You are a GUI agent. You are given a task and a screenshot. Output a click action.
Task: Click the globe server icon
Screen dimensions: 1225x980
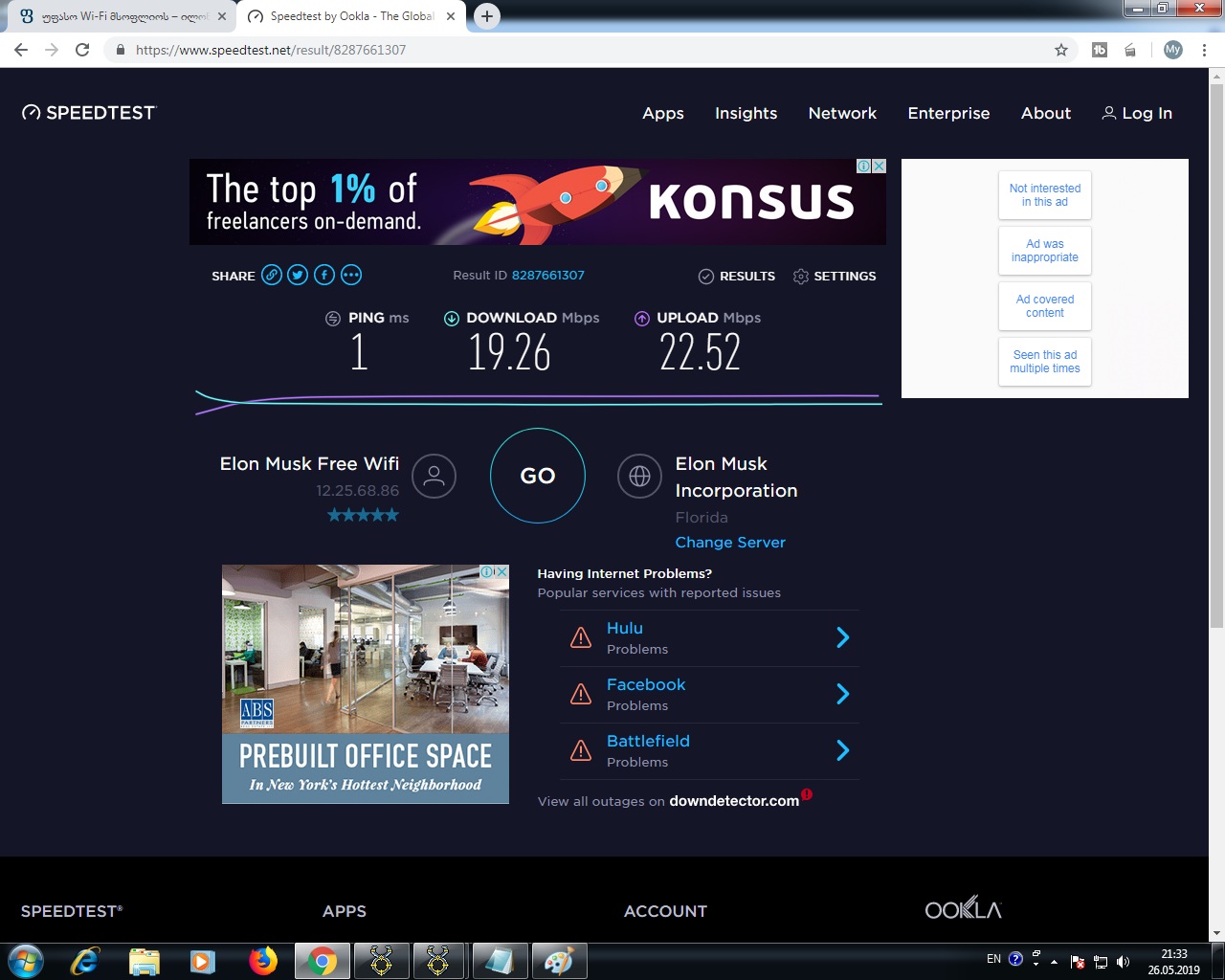click(640, 476)
